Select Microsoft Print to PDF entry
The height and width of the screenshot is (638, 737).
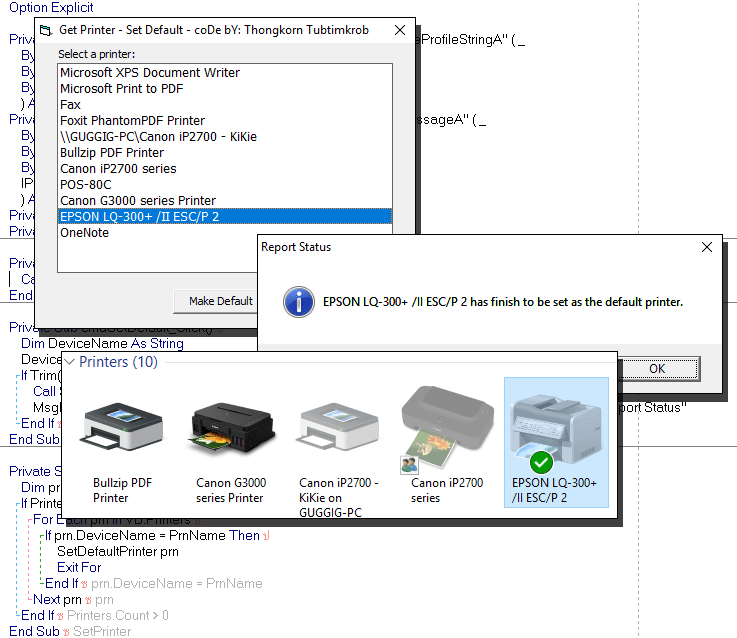pos(225,89)
